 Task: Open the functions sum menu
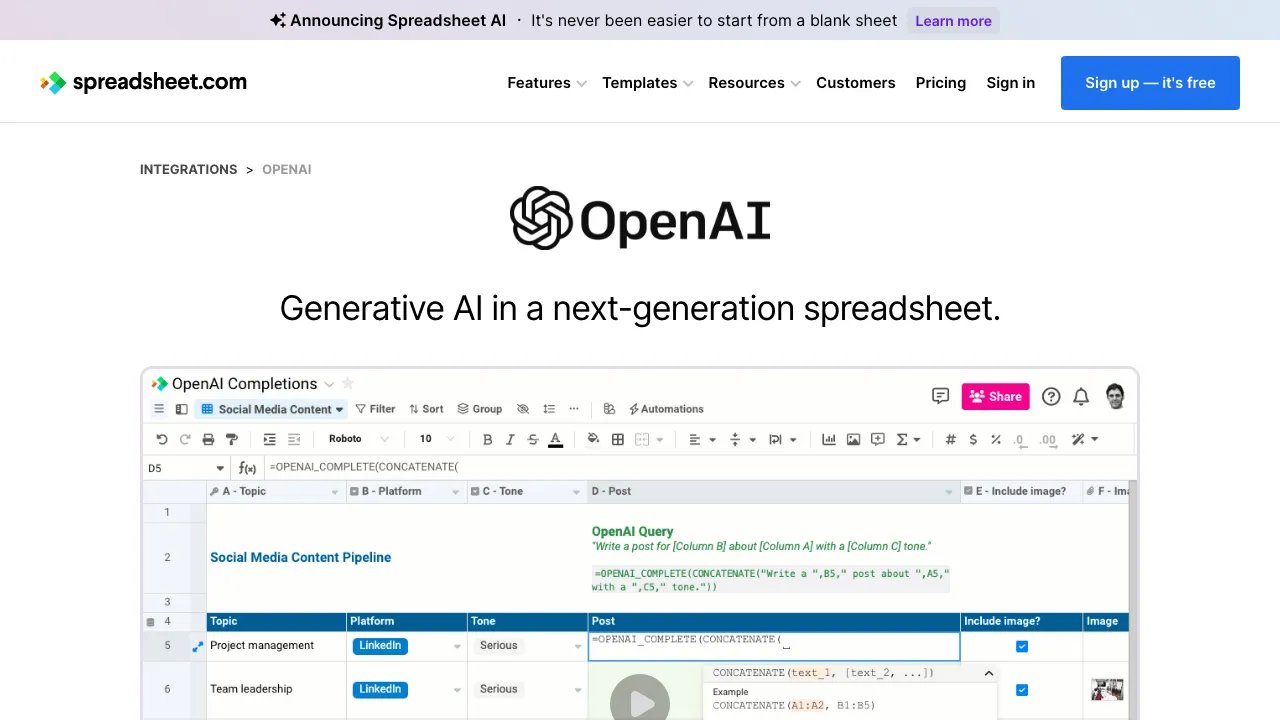[x=905, y=439]
